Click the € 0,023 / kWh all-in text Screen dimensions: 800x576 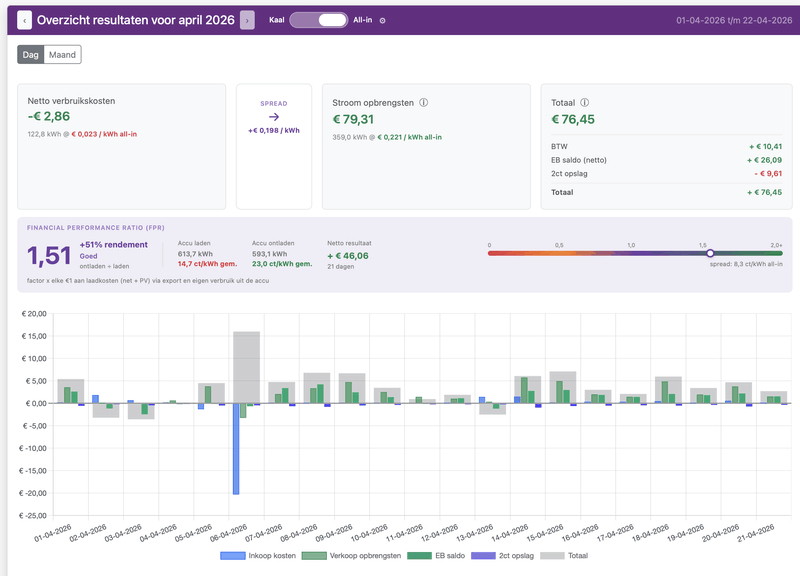(104, 134)
